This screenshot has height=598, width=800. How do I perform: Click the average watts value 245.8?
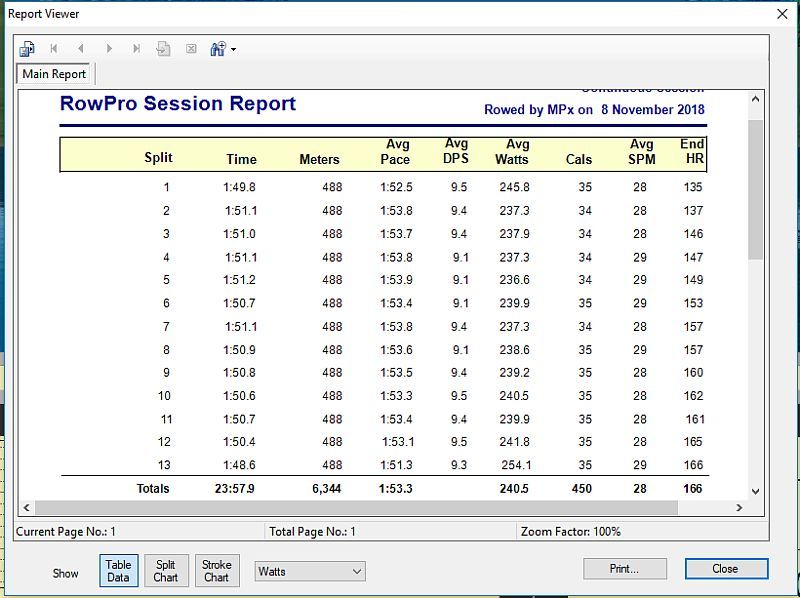click(514, 187)
